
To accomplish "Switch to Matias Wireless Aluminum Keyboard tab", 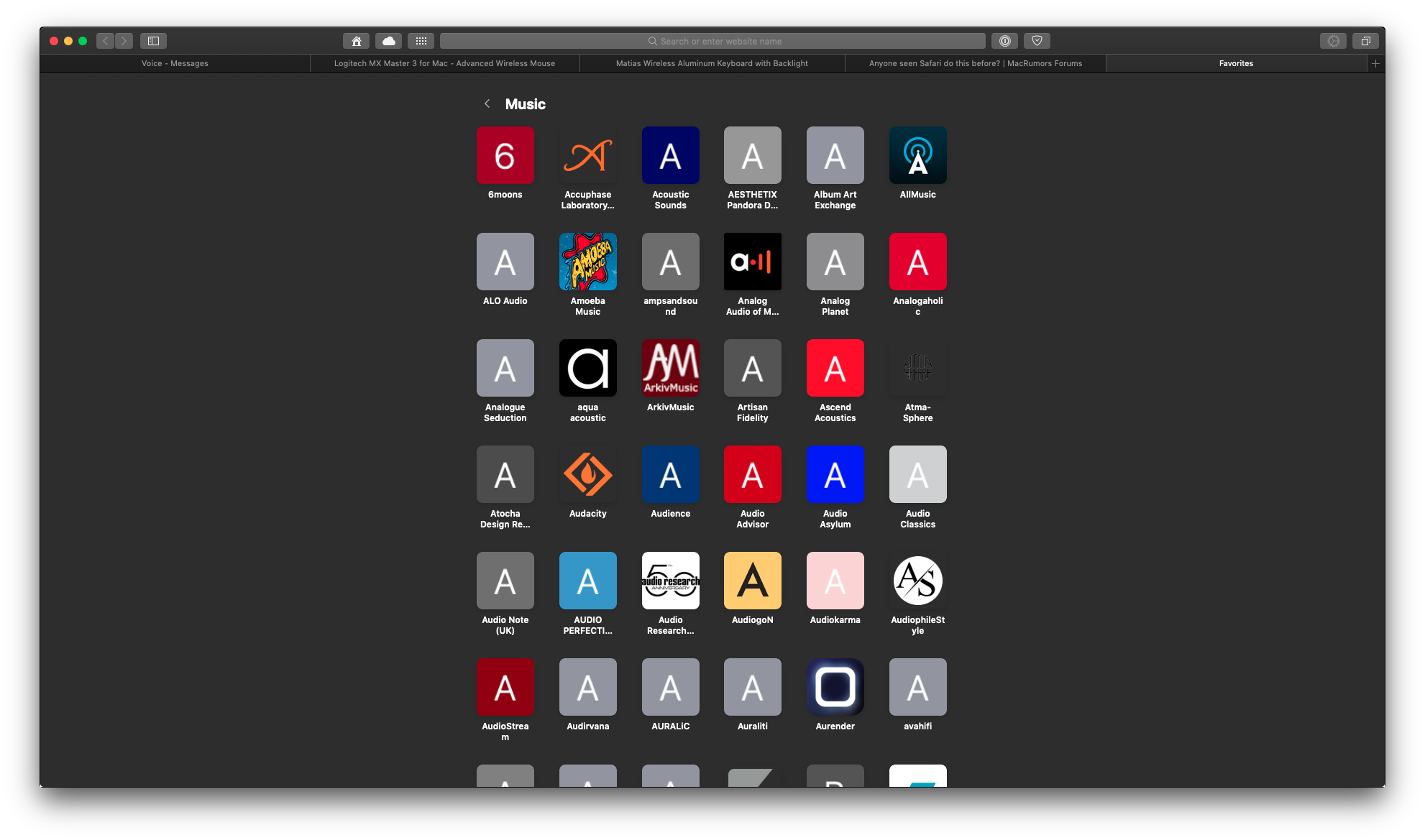I will 712,63.
